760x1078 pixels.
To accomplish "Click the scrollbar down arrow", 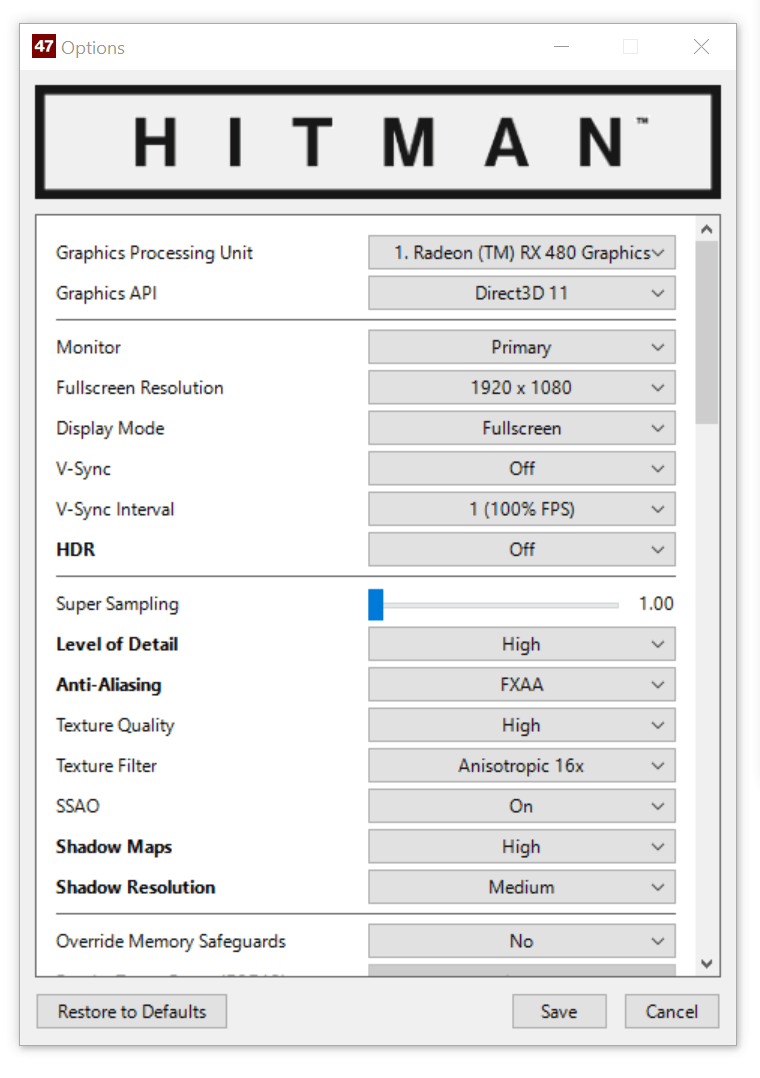I will [706, 963].
